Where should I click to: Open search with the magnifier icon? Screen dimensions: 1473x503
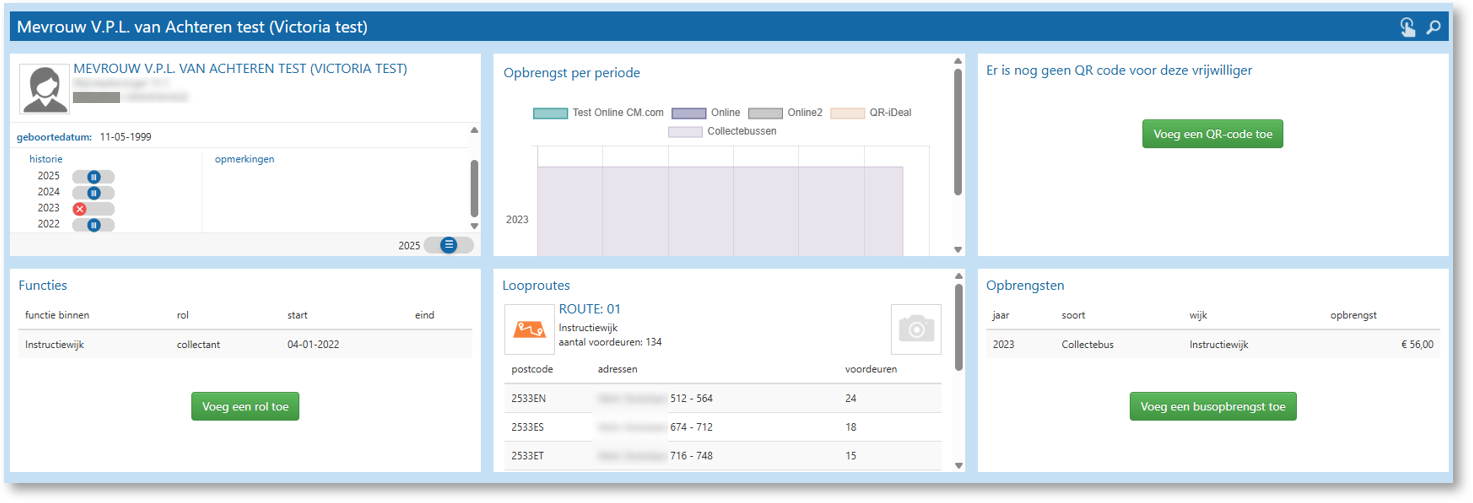tap(1434, 28)
